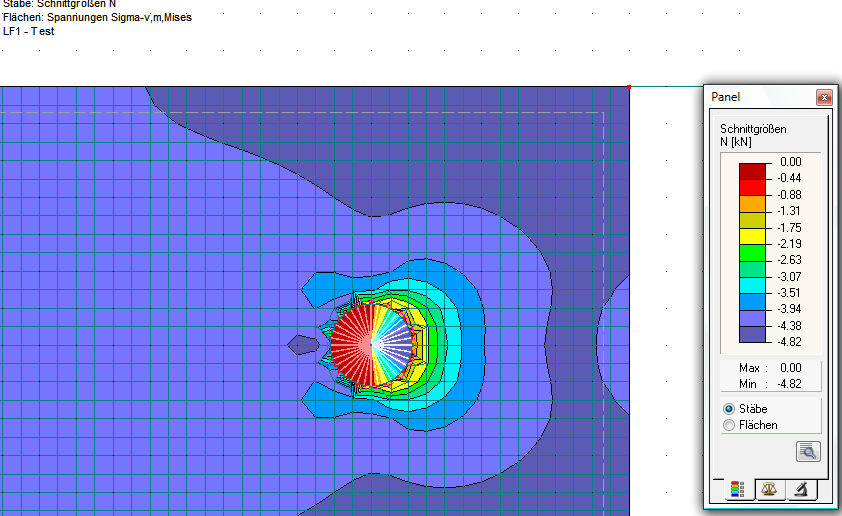Switch to the balance scale factors tab
The height and width of the screenshot is (516, 842).
(769, 490)
